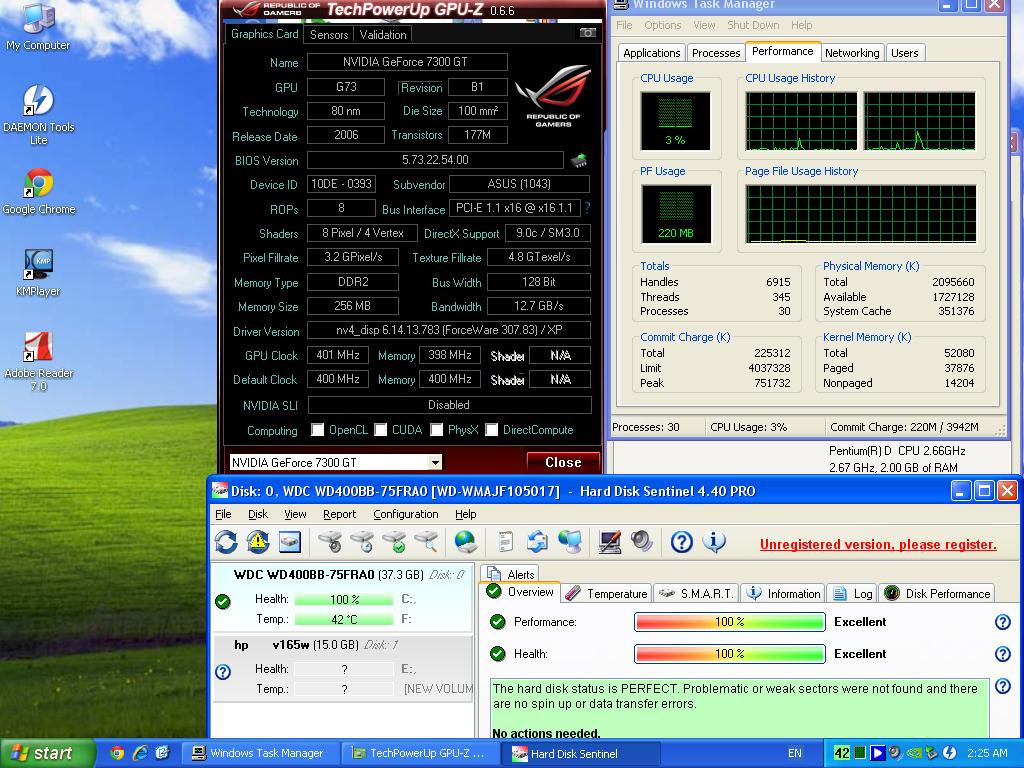Toggle the CUDA checkbox
1024x768 pixels.
pos(381,430)
